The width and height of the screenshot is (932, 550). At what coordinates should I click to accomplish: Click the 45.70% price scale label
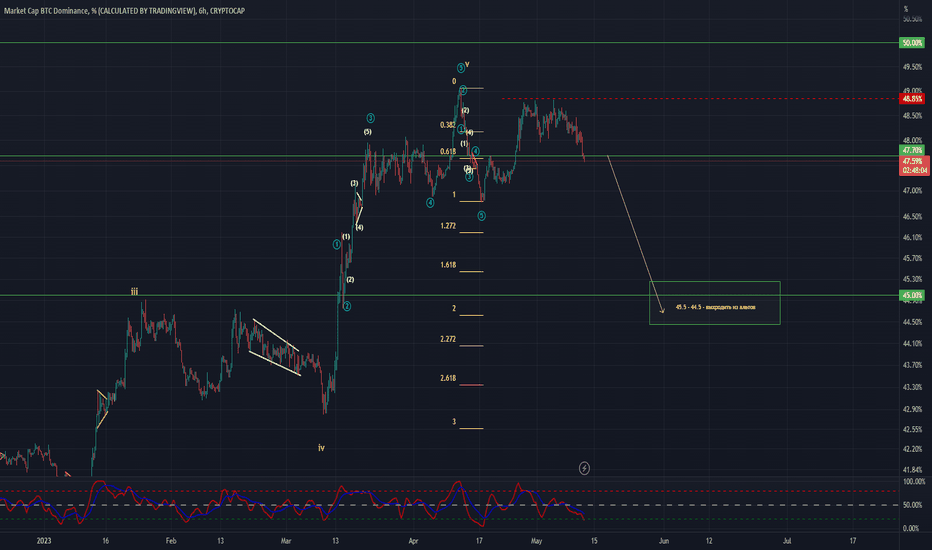(912, 258)
